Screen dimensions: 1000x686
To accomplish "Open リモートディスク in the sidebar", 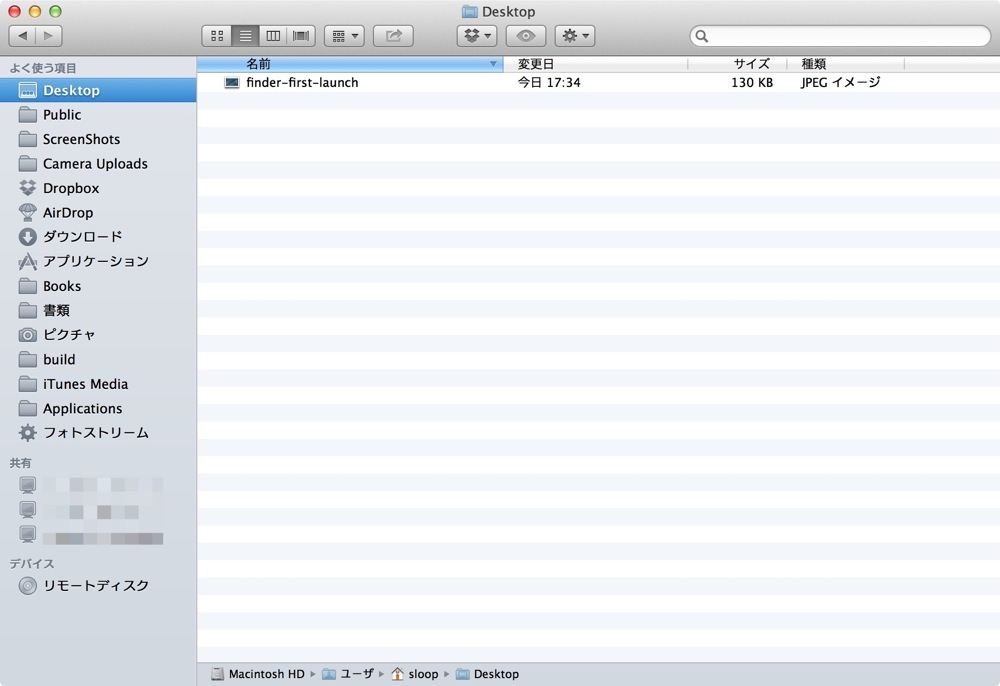I will coord(98,585).
